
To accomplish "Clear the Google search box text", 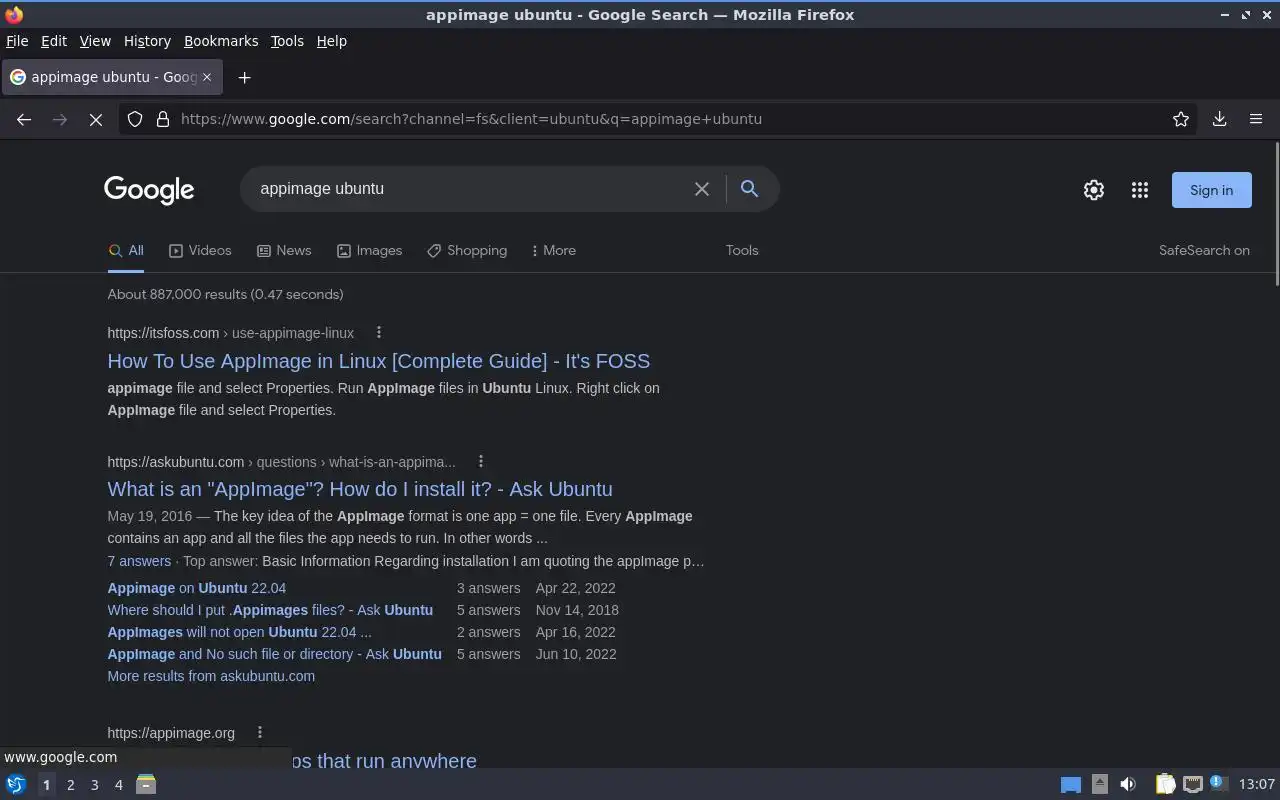I will [x=702, y=189].
